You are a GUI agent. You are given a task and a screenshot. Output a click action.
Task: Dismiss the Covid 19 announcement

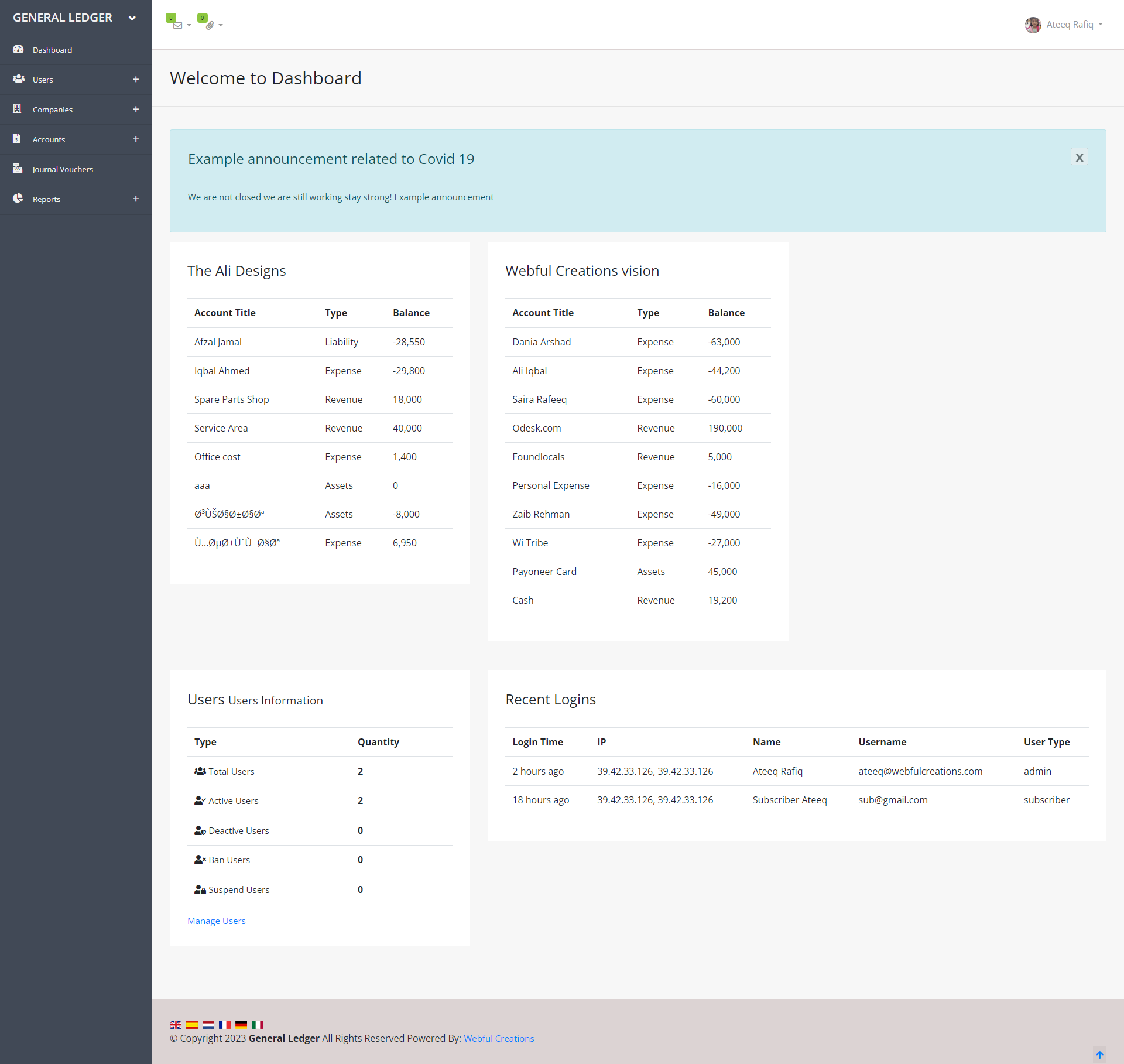point(1079,157)
